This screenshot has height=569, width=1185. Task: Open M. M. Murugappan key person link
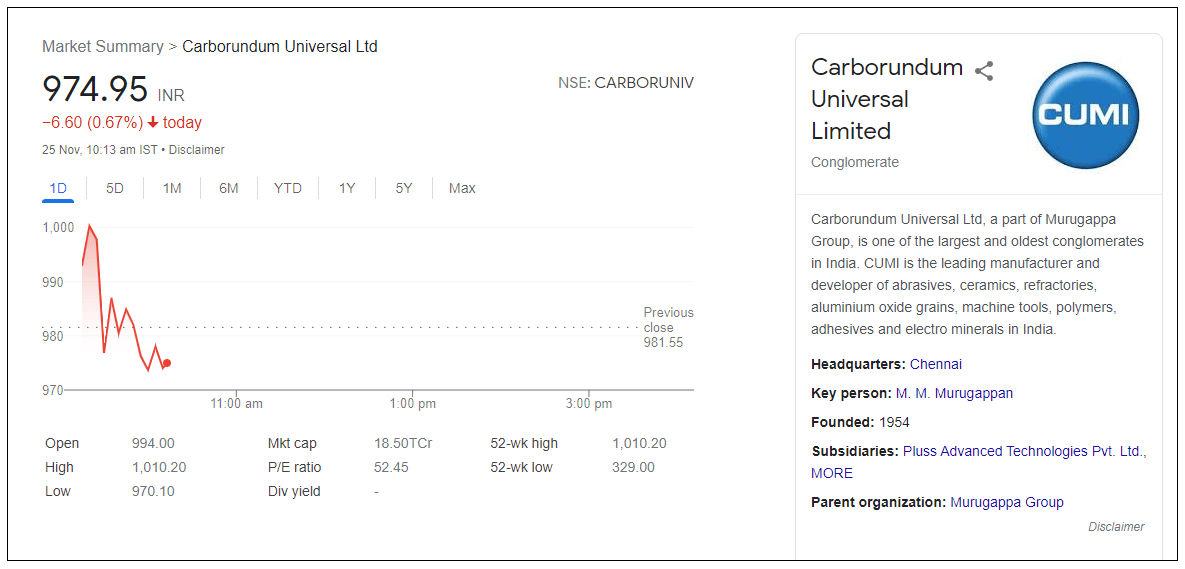pyautogui.click(x=954, y=393)
